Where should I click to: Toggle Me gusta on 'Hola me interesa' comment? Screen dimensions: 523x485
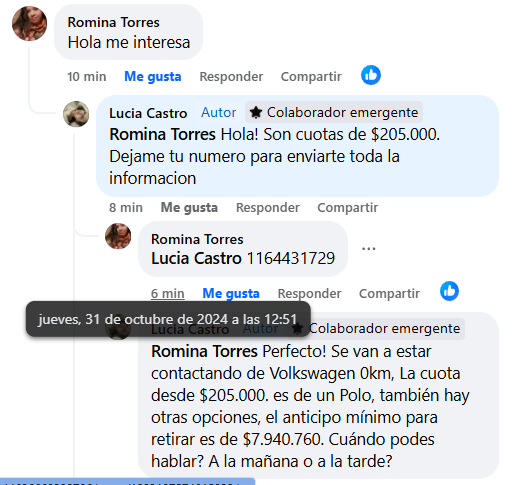(152, 77)
